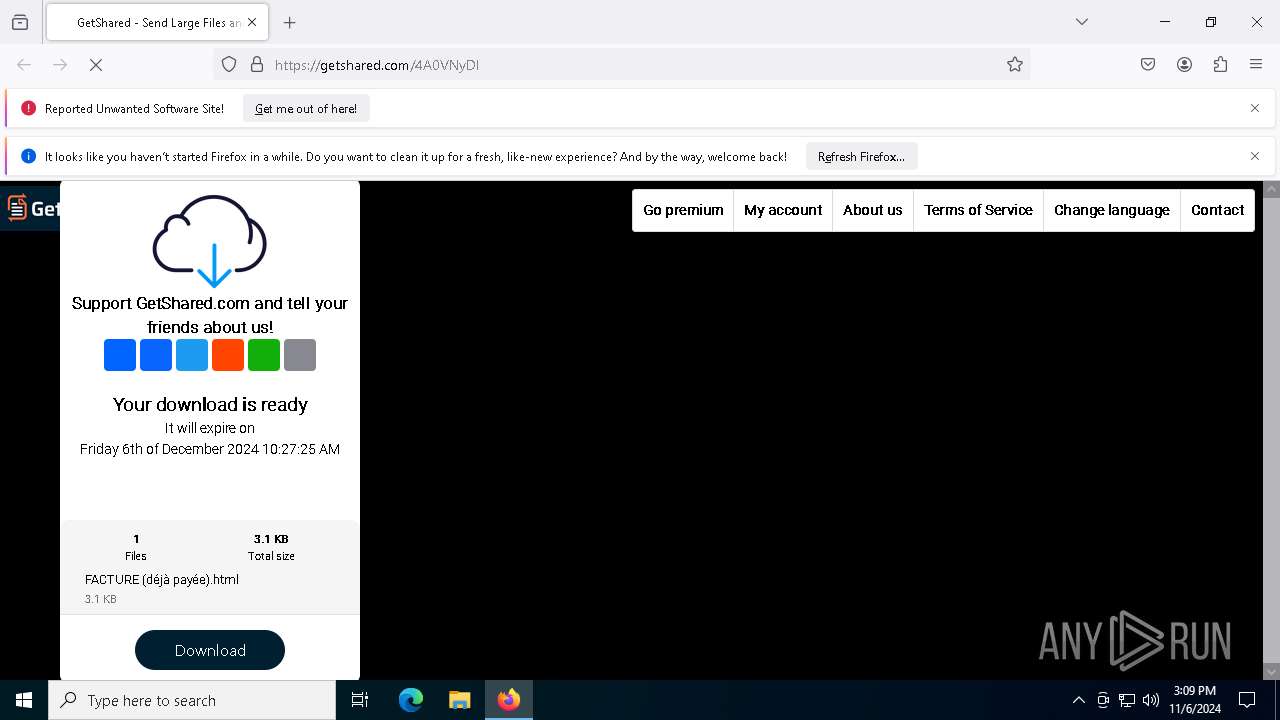
Task: Expand the list all tabs chevron
Action: (1082, 22)
